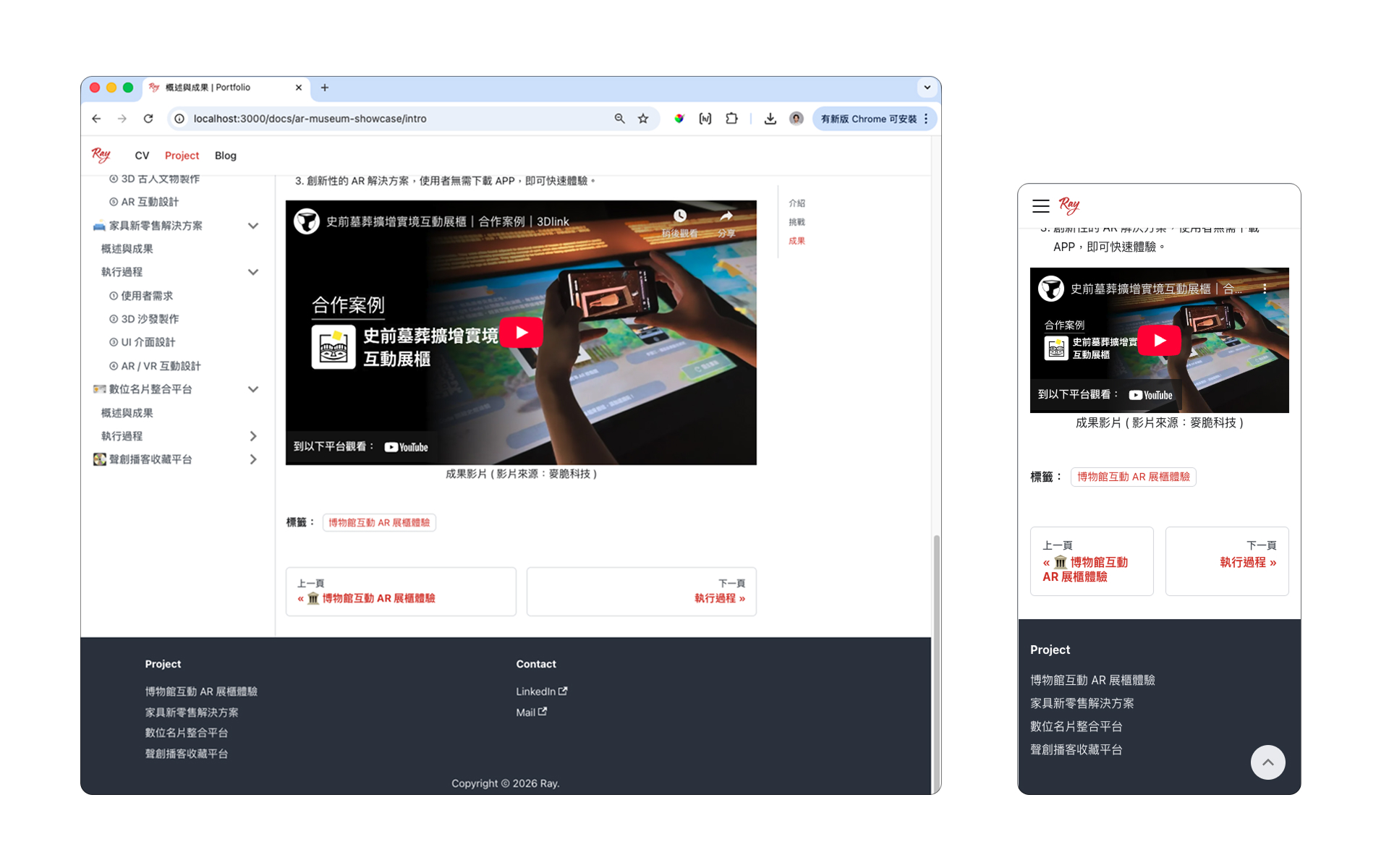The width and height of the screenshot is (1389, 868).
Task: Bookmark this page with the star icon
Action: click(643, 119)
